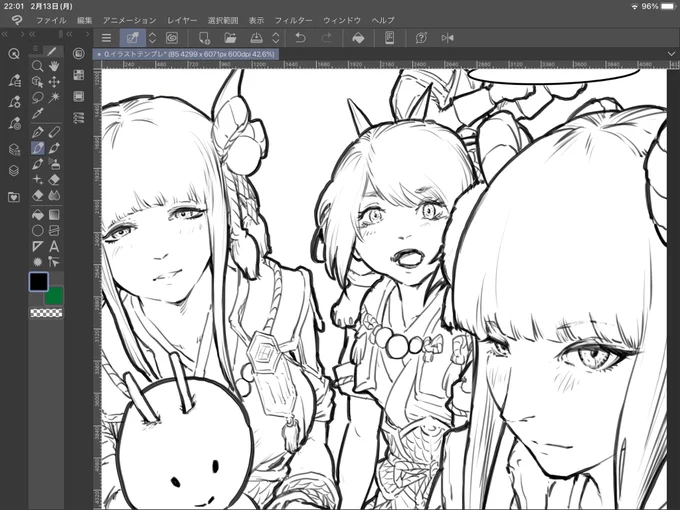Click the Save icon in command bar
The width and height of the screenshot is (680, 510).
click(256, 38)
